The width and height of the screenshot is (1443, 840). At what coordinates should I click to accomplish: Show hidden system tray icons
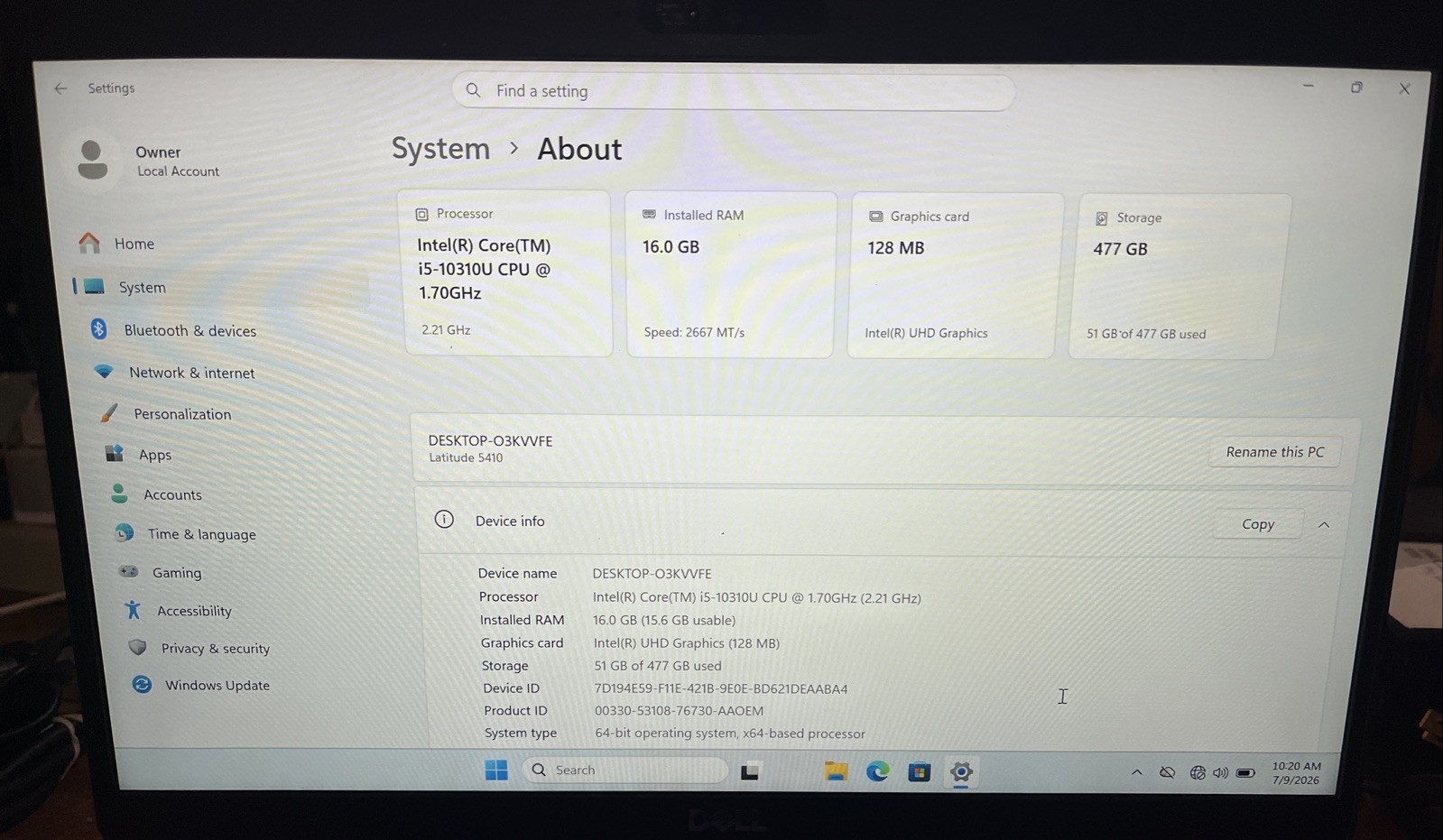1137,772
